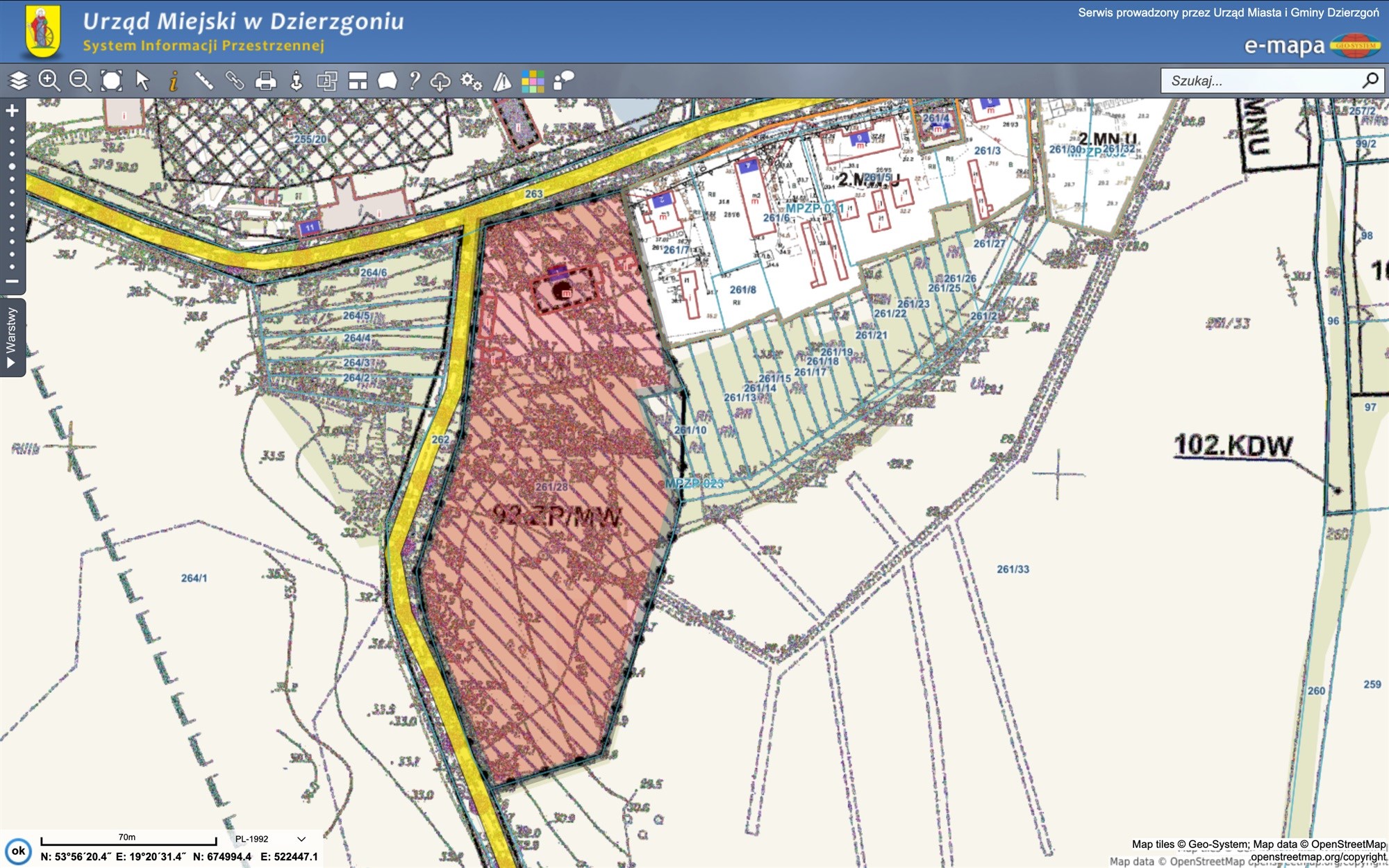Click the ok button by coordinates

coord(18,851)
